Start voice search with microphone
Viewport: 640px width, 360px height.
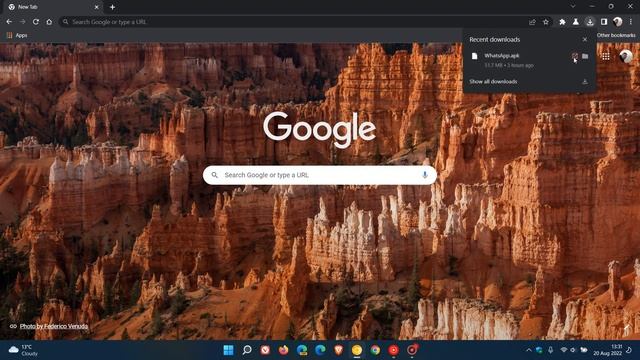click(424, 175)
